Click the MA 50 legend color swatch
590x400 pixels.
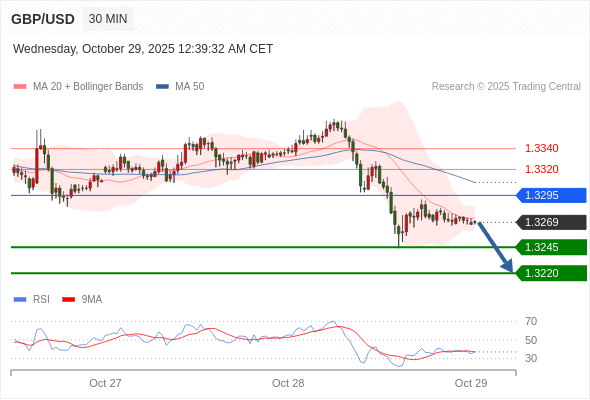(162, 87)
